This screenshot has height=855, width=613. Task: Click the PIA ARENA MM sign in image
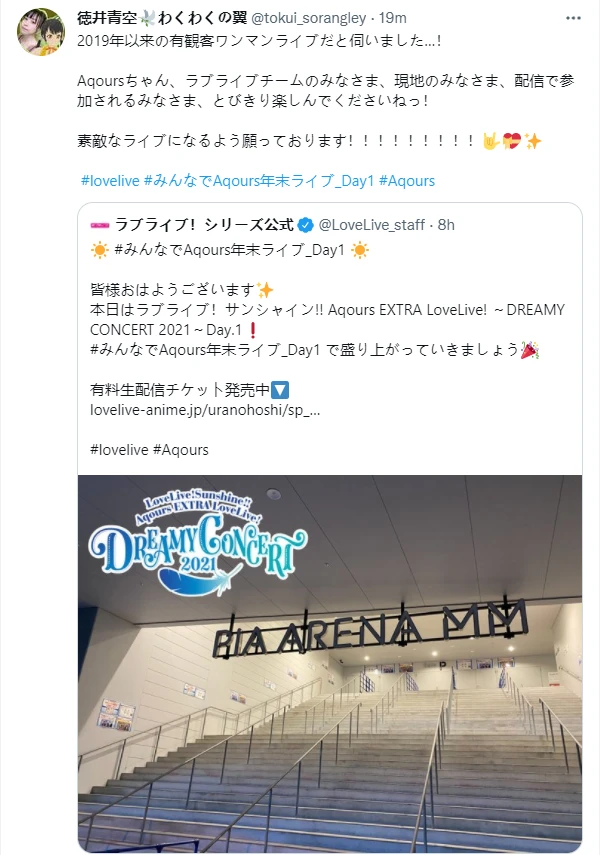coord(370,629)
